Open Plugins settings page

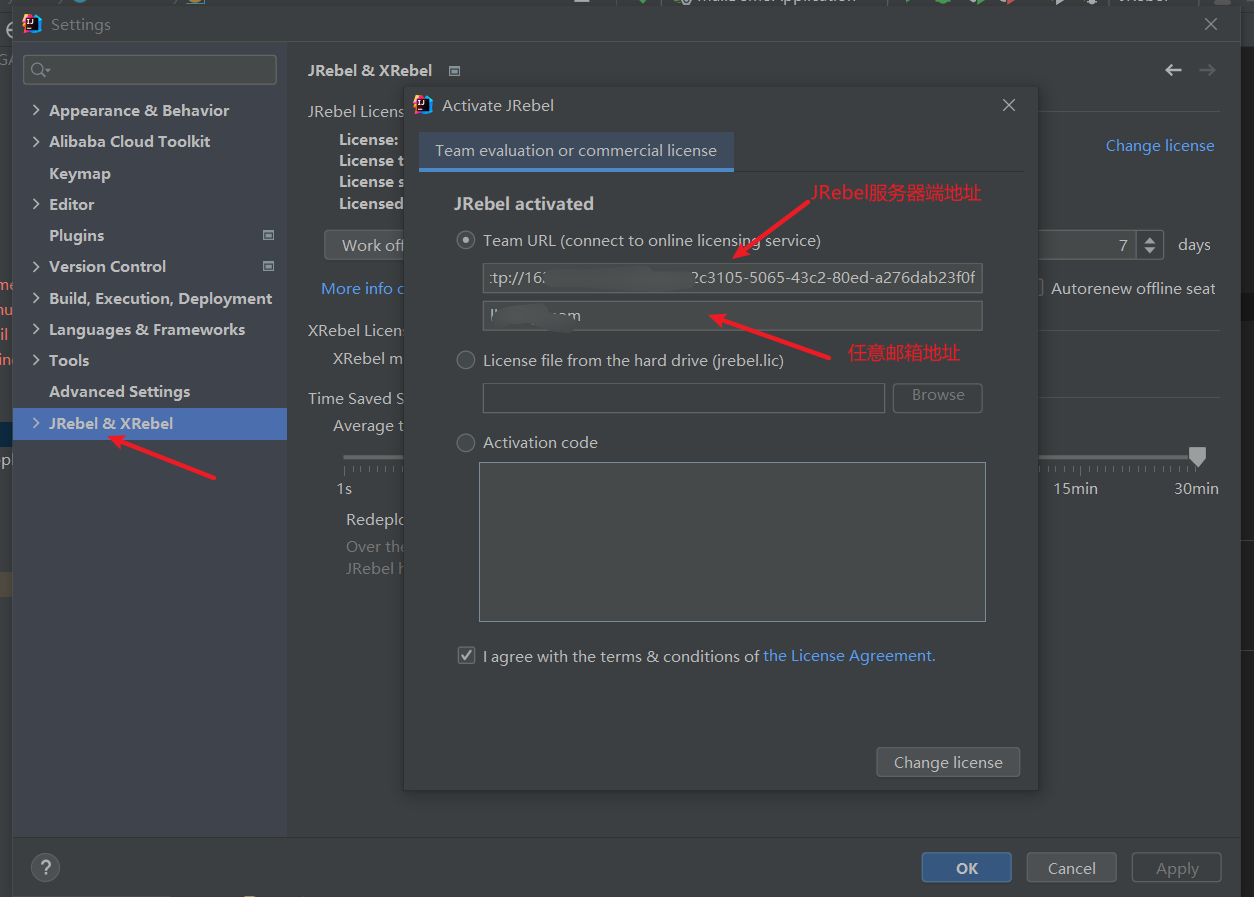coord(76,235)
